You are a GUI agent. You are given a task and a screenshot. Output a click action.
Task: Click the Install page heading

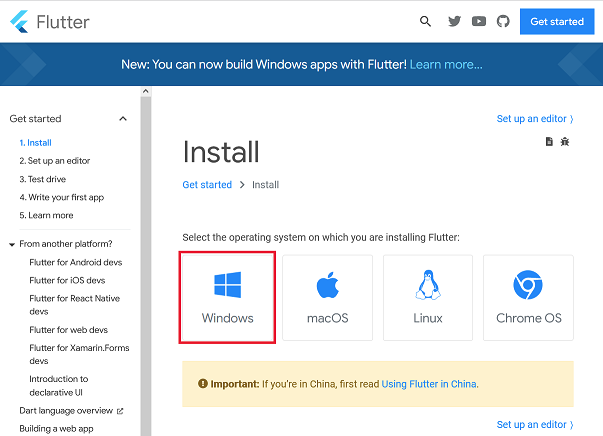(221, 152)
